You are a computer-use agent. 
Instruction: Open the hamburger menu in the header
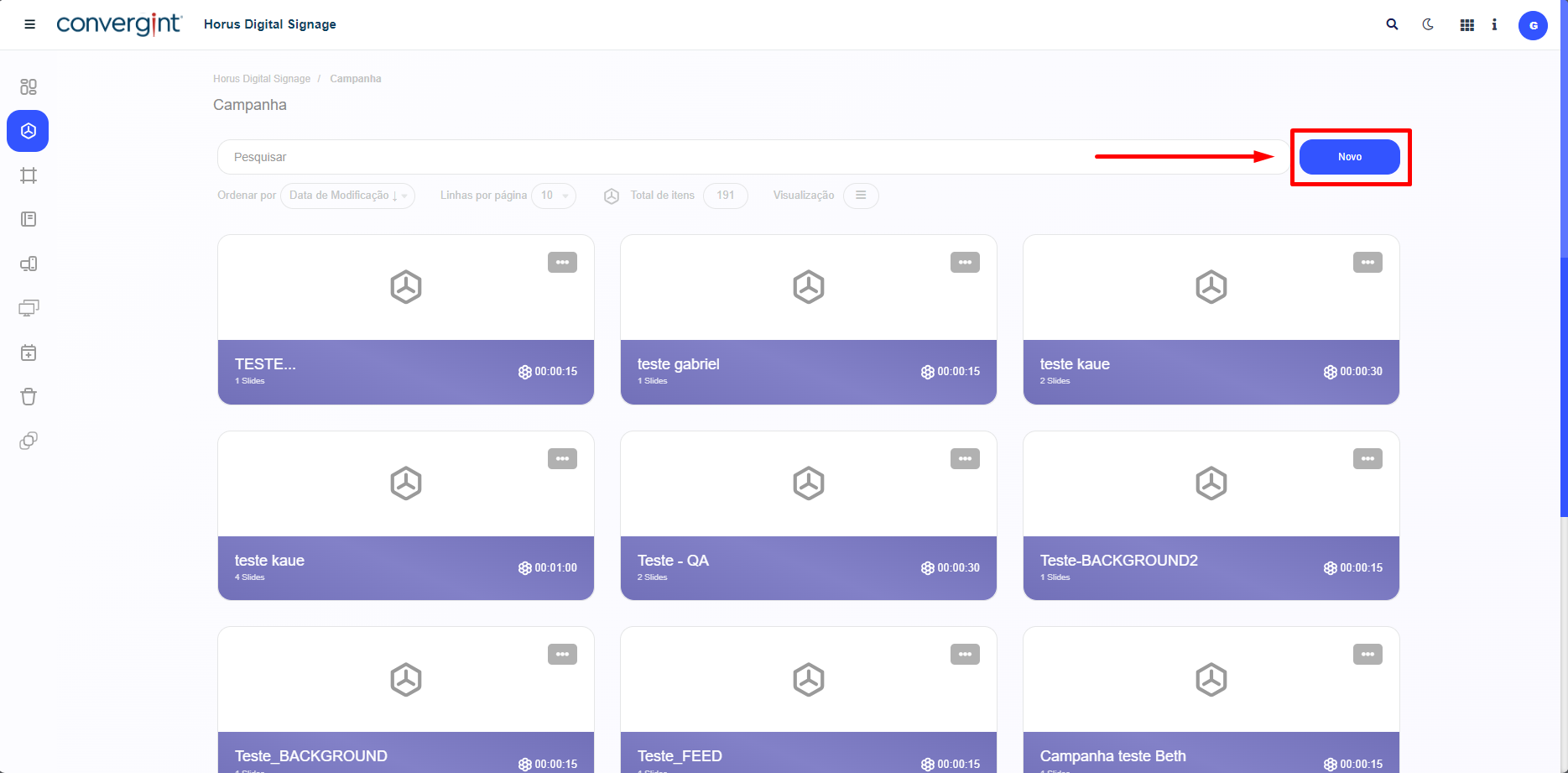[29, 24]
